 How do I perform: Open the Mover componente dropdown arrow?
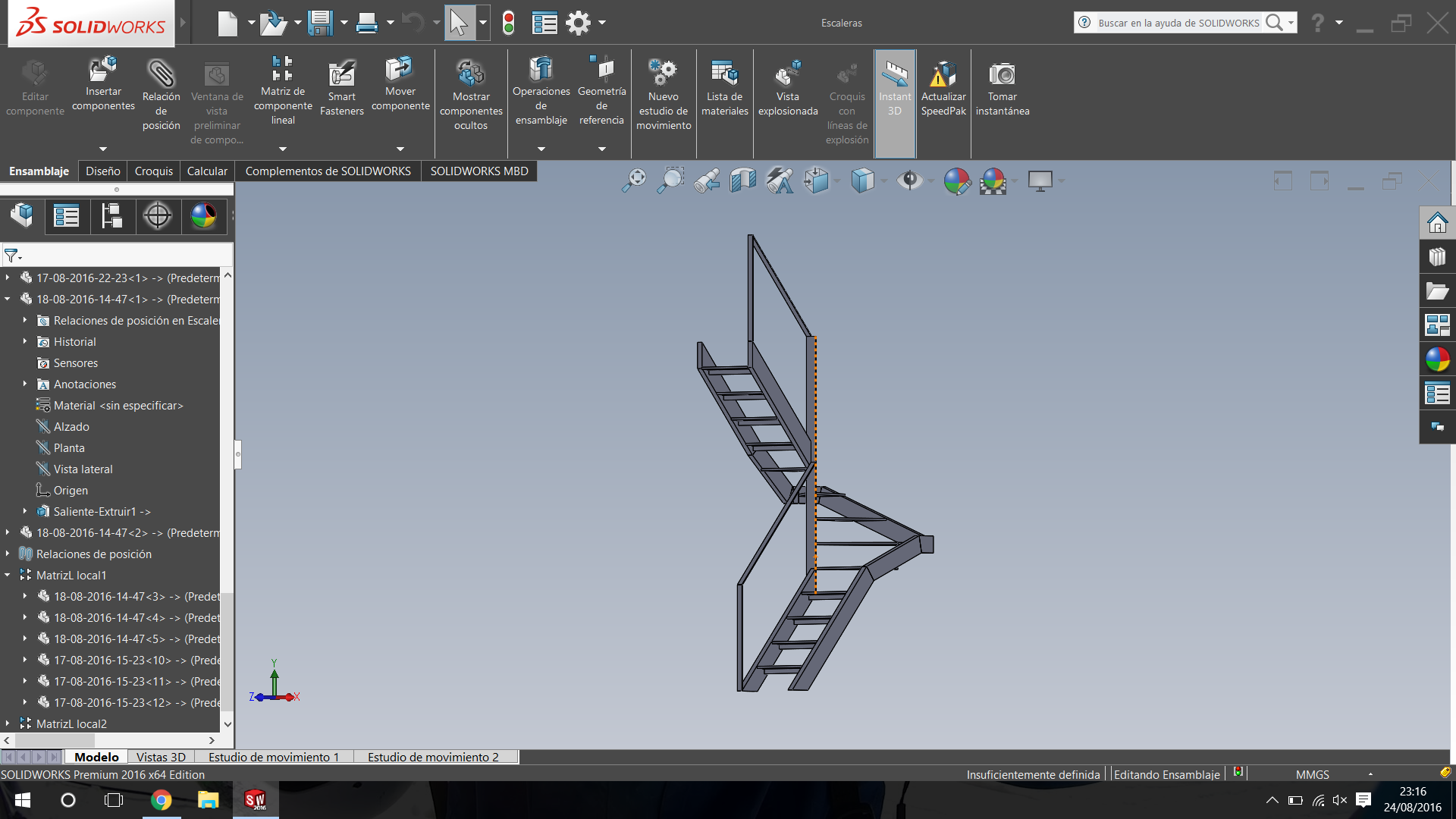[x=400, y=149]
